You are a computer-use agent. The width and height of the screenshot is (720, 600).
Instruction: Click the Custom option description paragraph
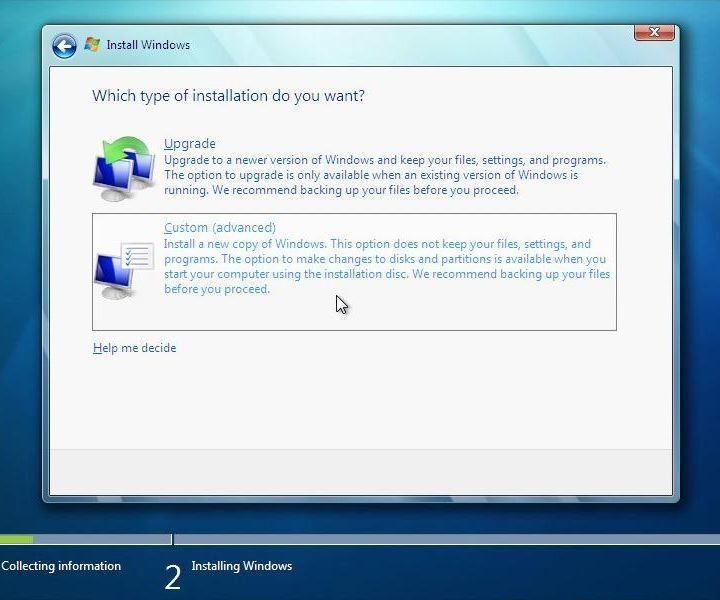(387, 266)
